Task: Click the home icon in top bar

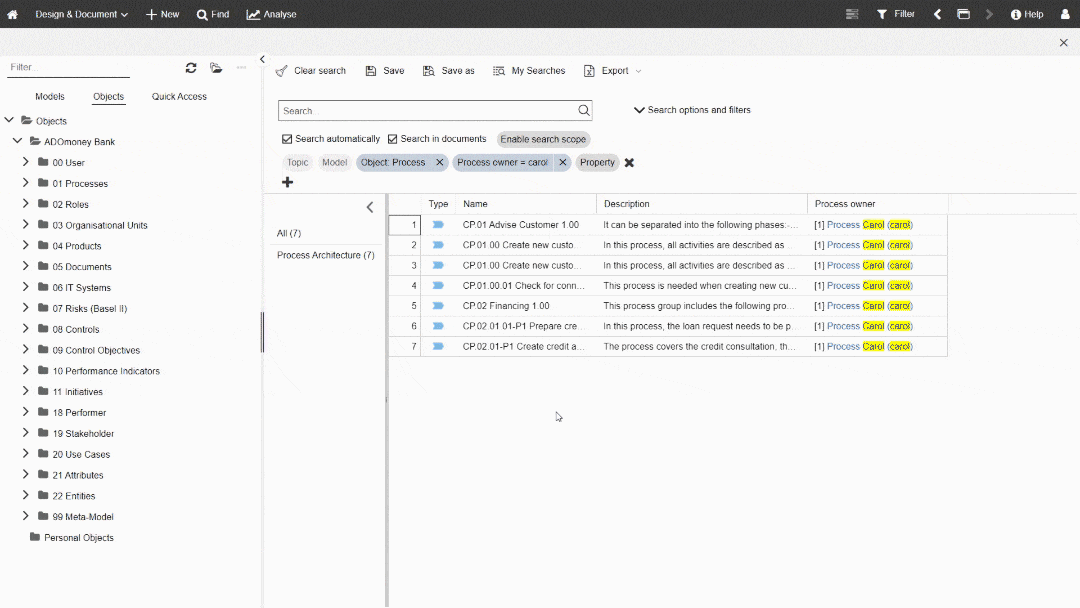Action: pyautogui.click(x=13, y=14)
